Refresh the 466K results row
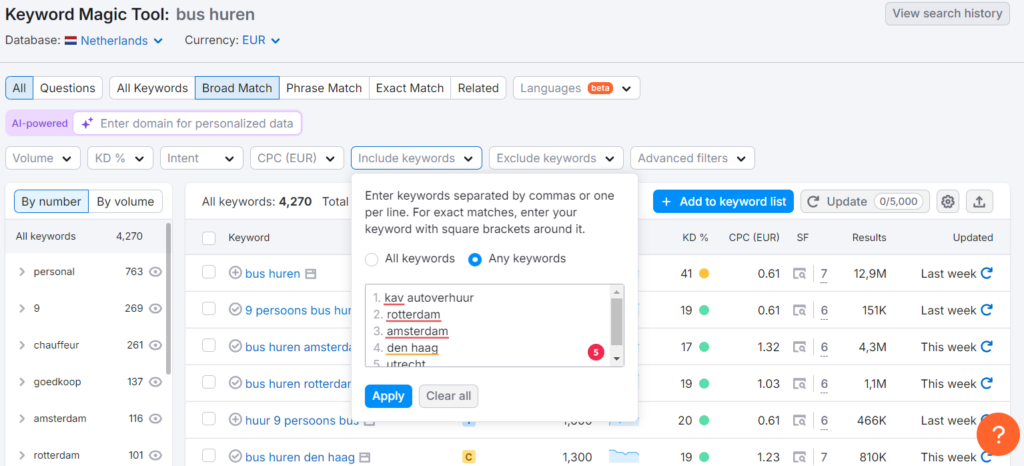Viewport: 1024px width, 466px height. (987, 420)
